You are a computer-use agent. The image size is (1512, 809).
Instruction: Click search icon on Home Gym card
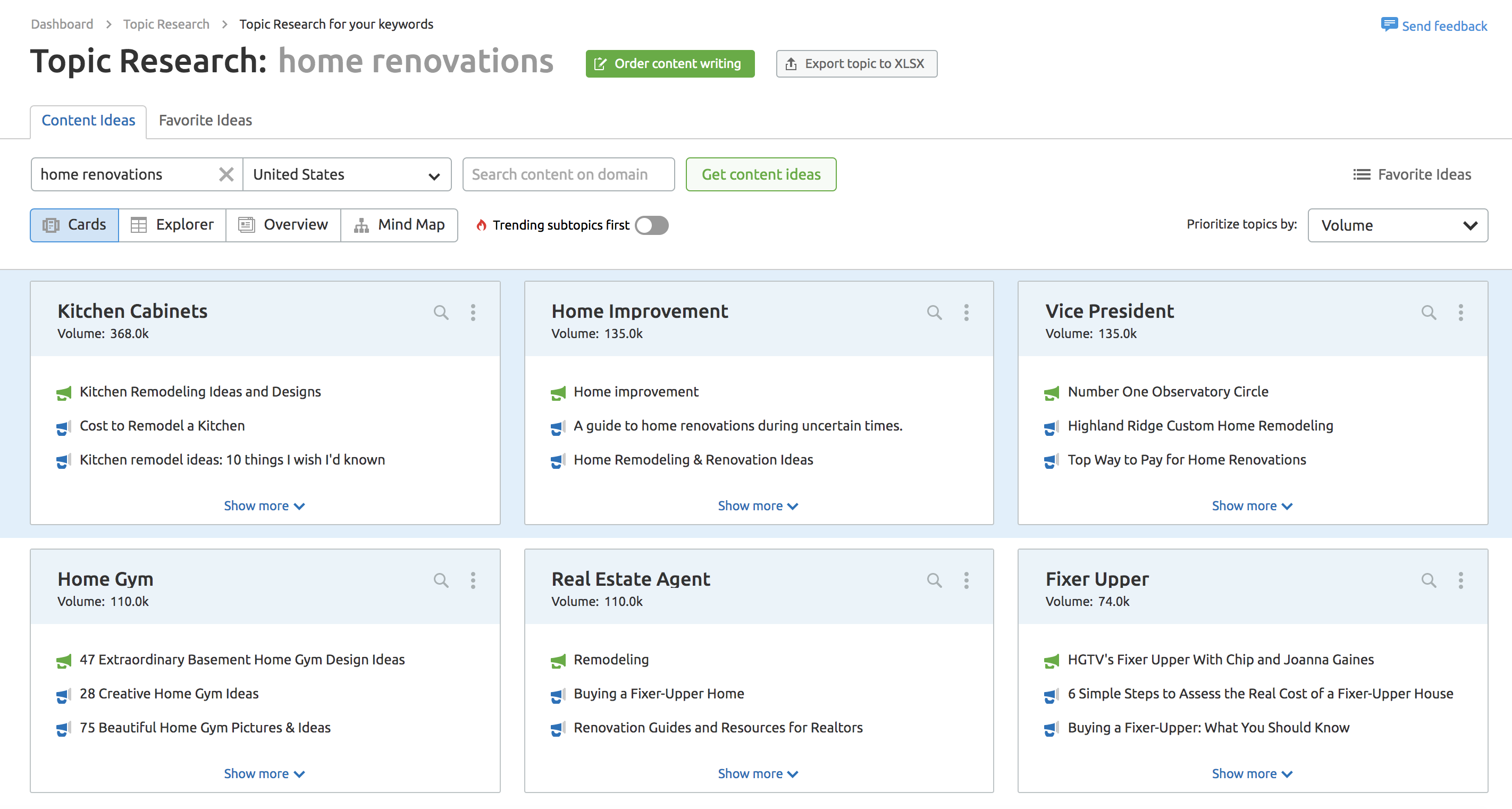point(441,581)
